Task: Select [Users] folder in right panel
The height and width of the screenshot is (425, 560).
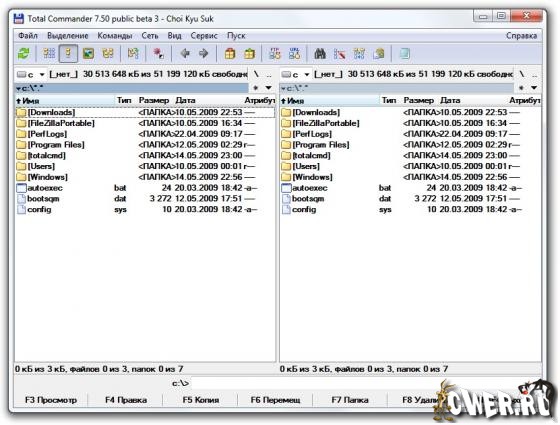Action: click(x=410, y=166)
